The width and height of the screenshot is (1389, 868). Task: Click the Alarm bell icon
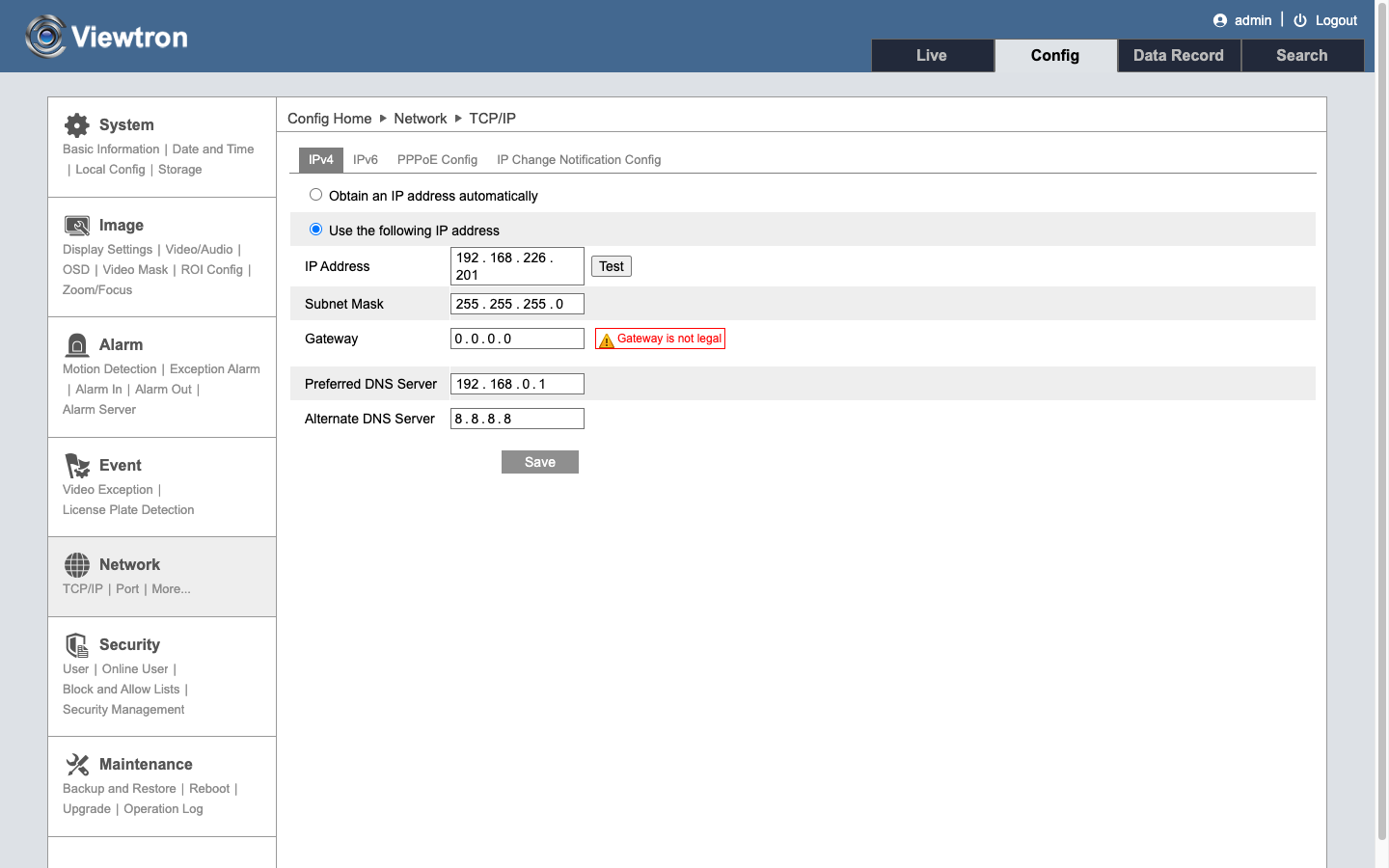click(77, 345)
